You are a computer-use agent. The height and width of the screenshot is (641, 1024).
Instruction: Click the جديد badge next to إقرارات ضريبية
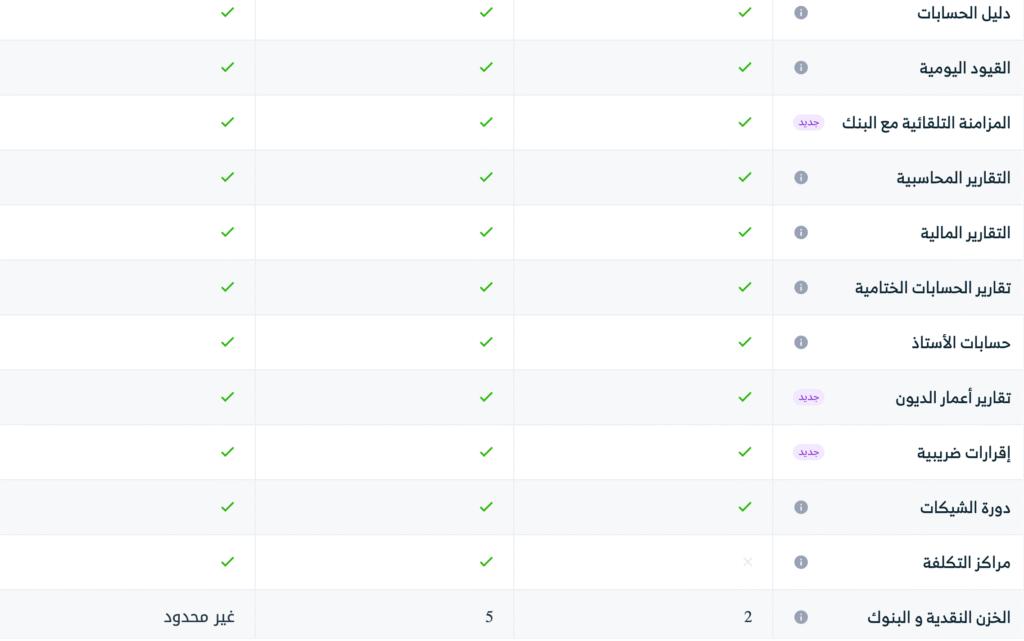[x=808, y=453]
